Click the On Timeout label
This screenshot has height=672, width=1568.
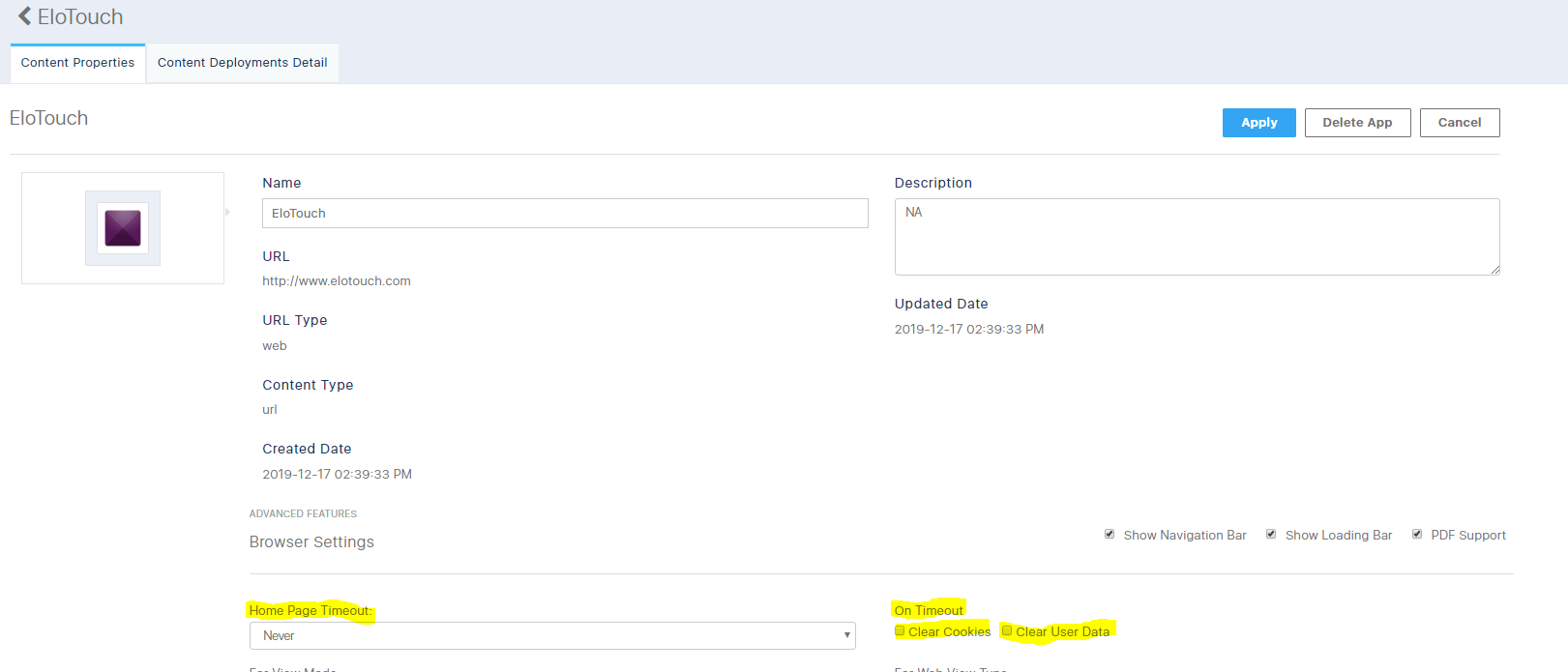click(929, 610)
